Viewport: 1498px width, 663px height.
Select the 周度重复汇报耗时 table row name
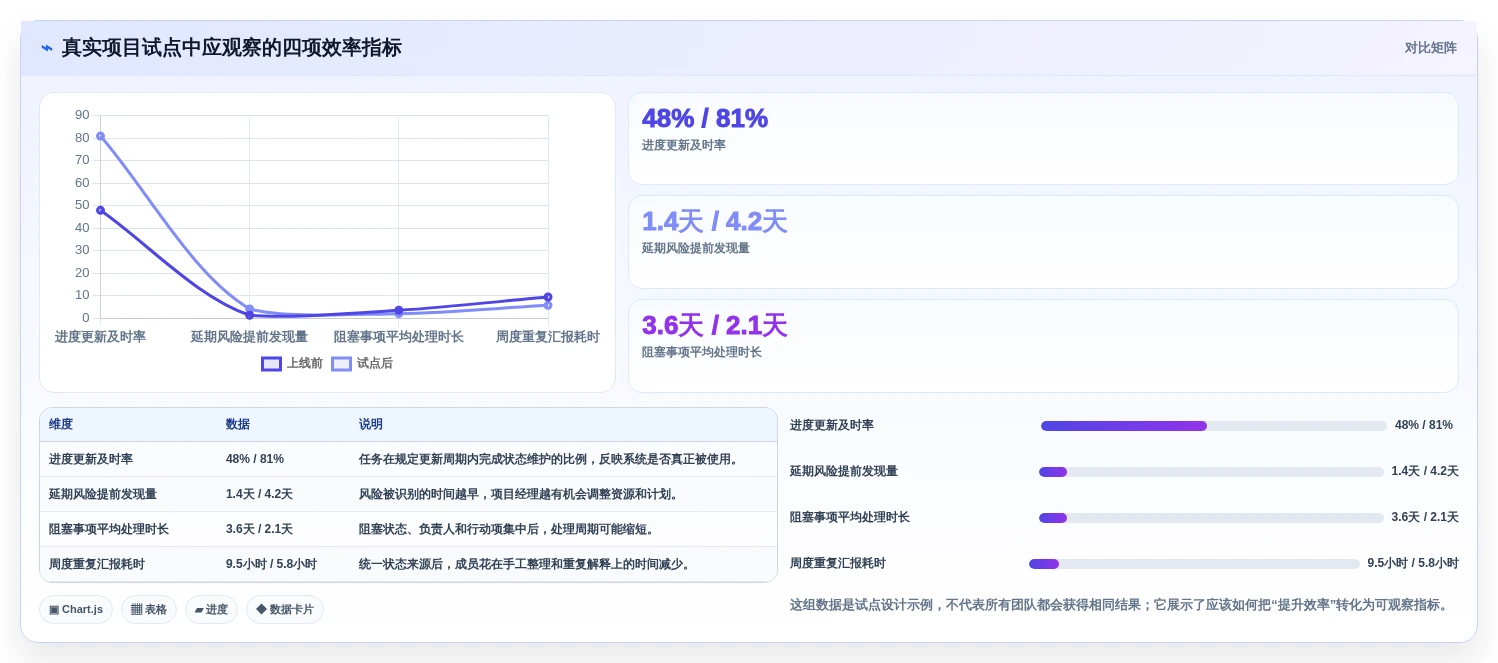[97, 564]
